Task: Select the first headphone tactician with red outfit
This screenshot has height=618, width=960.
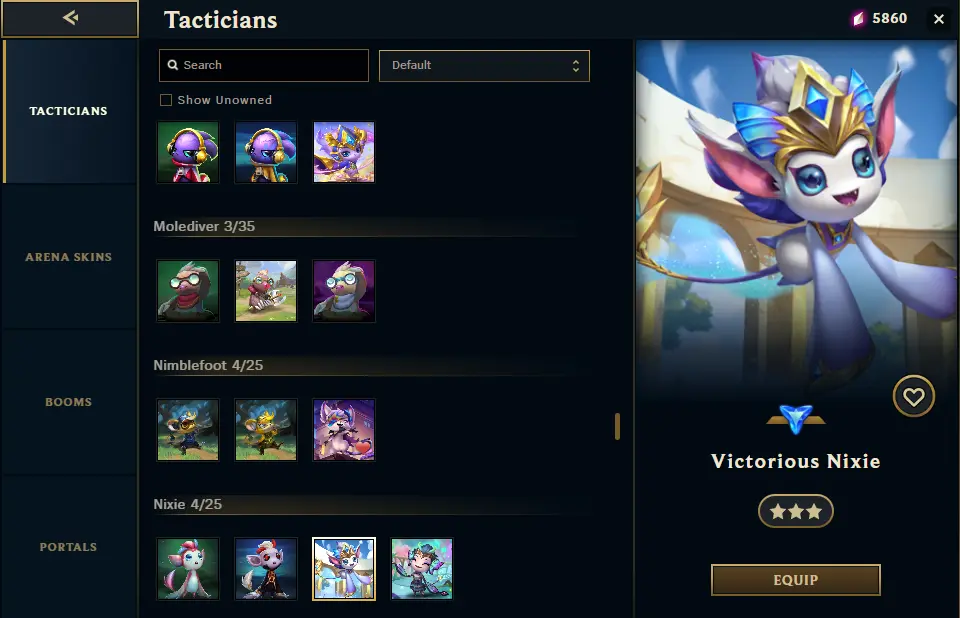Action: (x=188, y=152)
